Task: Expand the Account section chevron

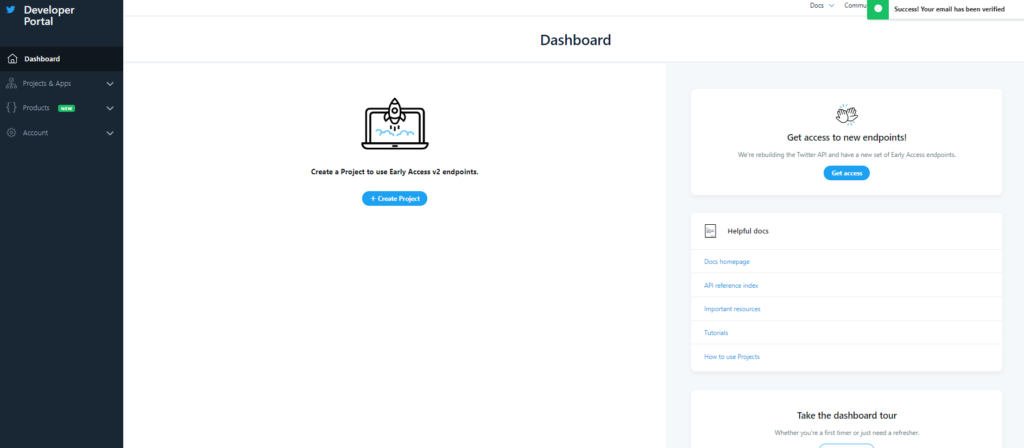Action: click(110, 133)
